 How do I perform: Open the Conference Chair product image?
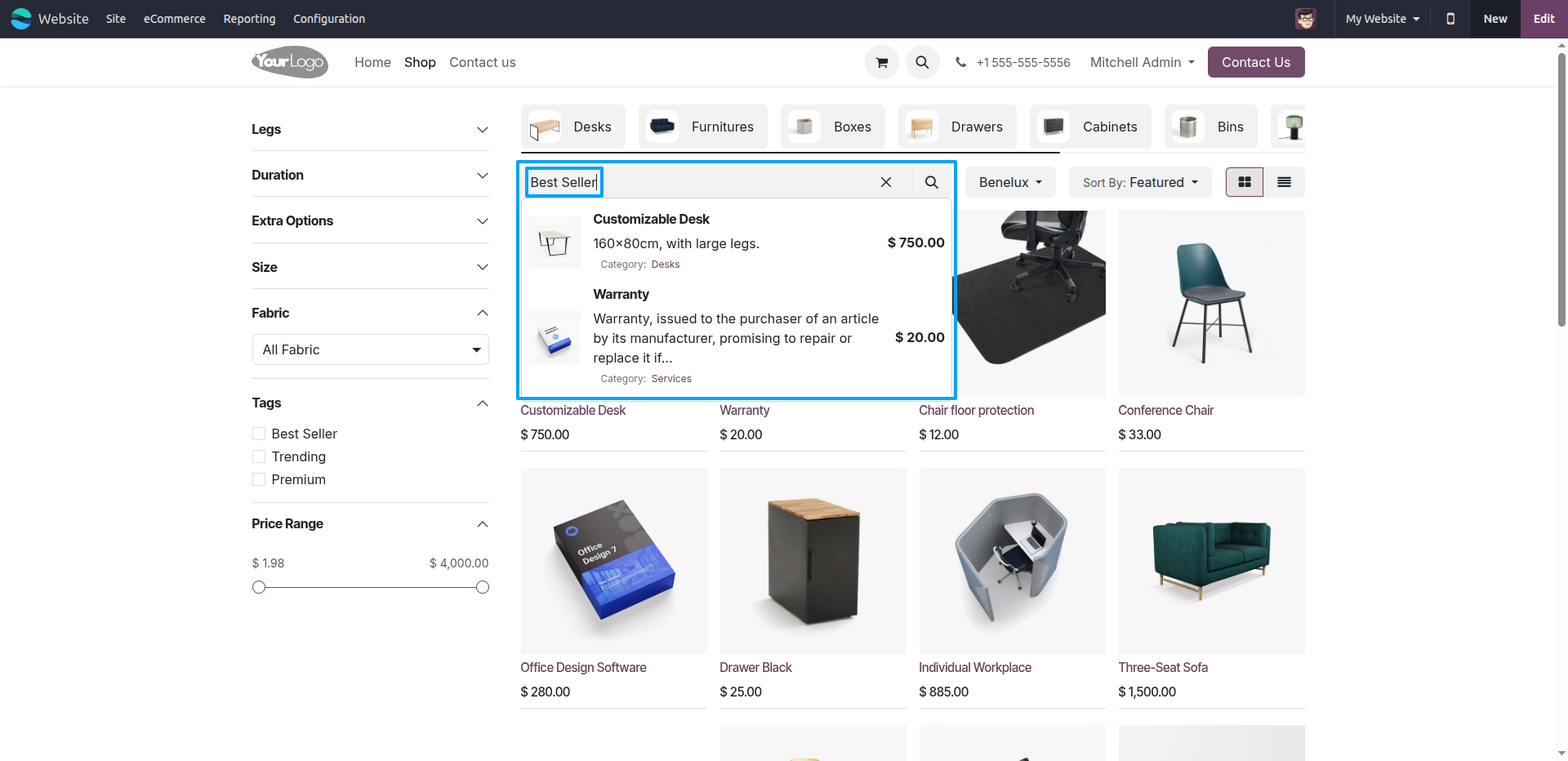coord(1212,304)
